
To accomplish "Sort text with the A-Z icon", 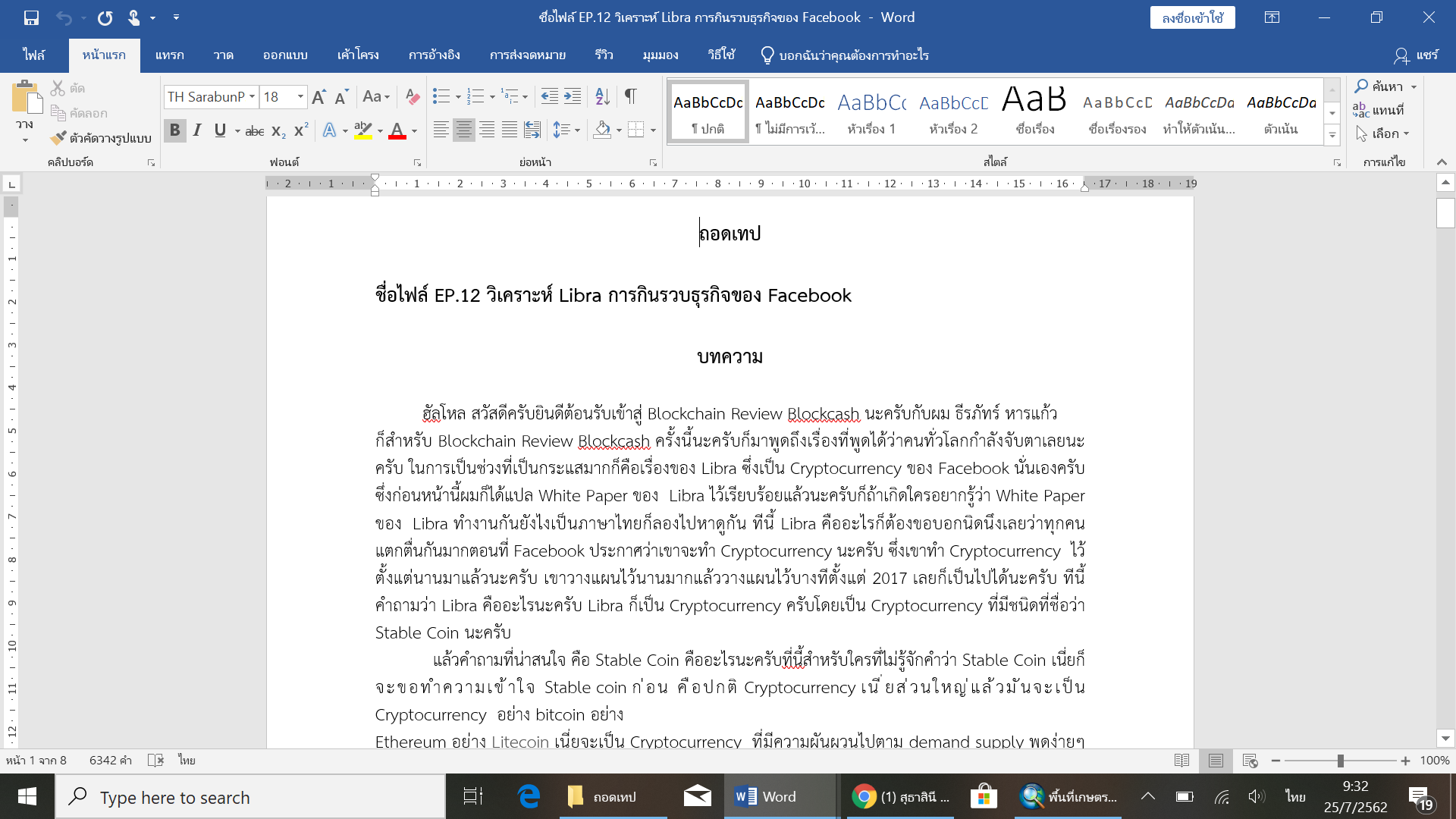I will [603, 96].
